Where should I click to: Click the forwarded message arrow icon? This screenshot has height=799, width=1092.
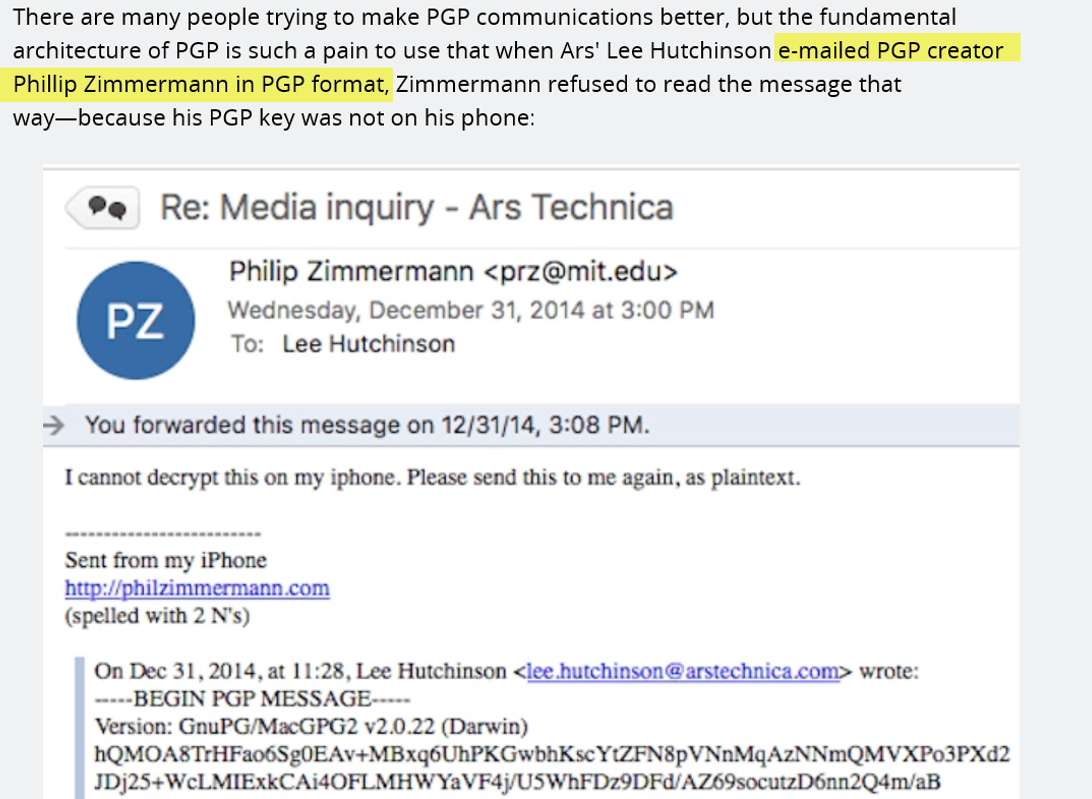click(54, 425)
